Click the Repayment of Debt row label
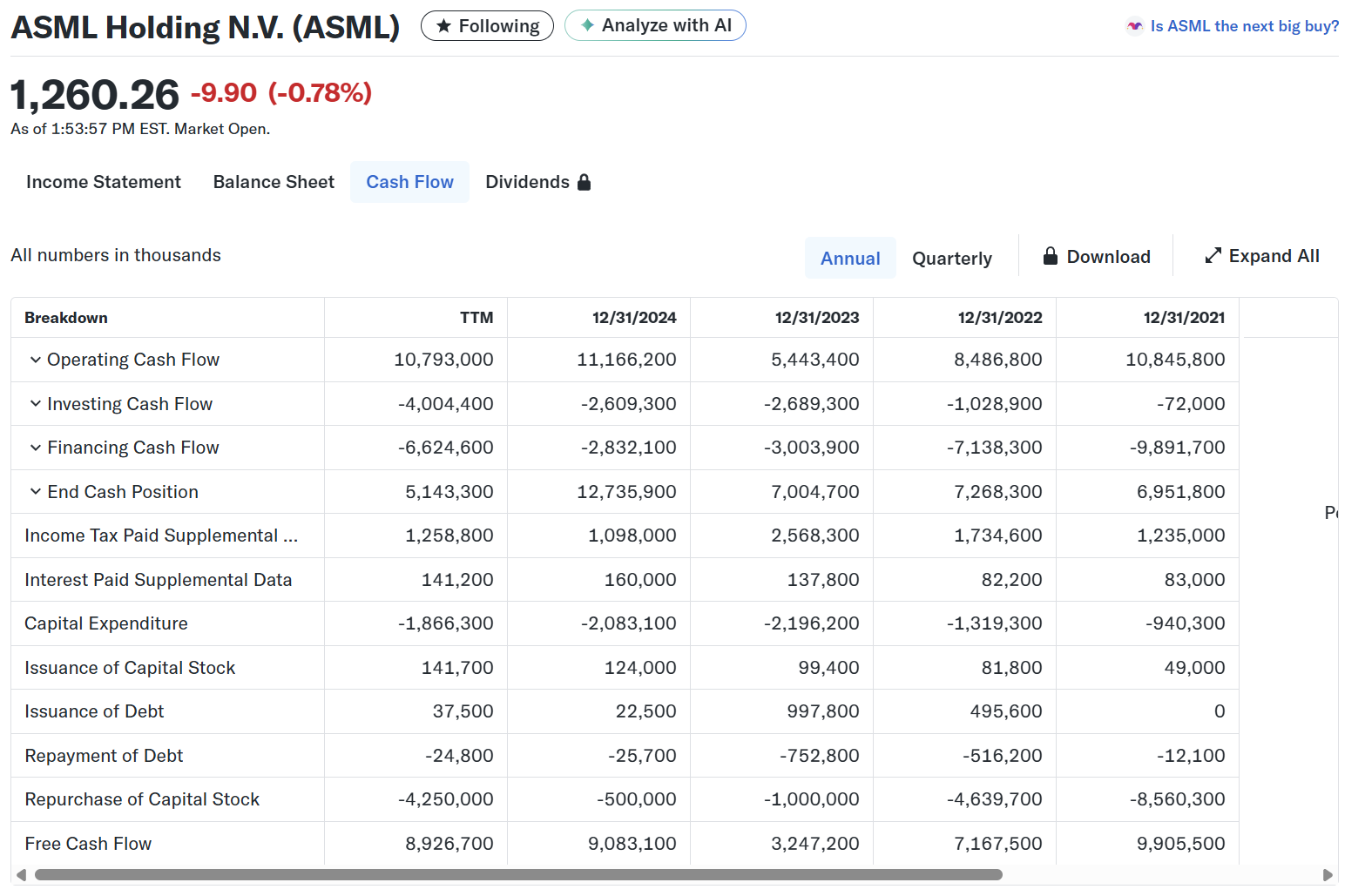 [104, 756]
